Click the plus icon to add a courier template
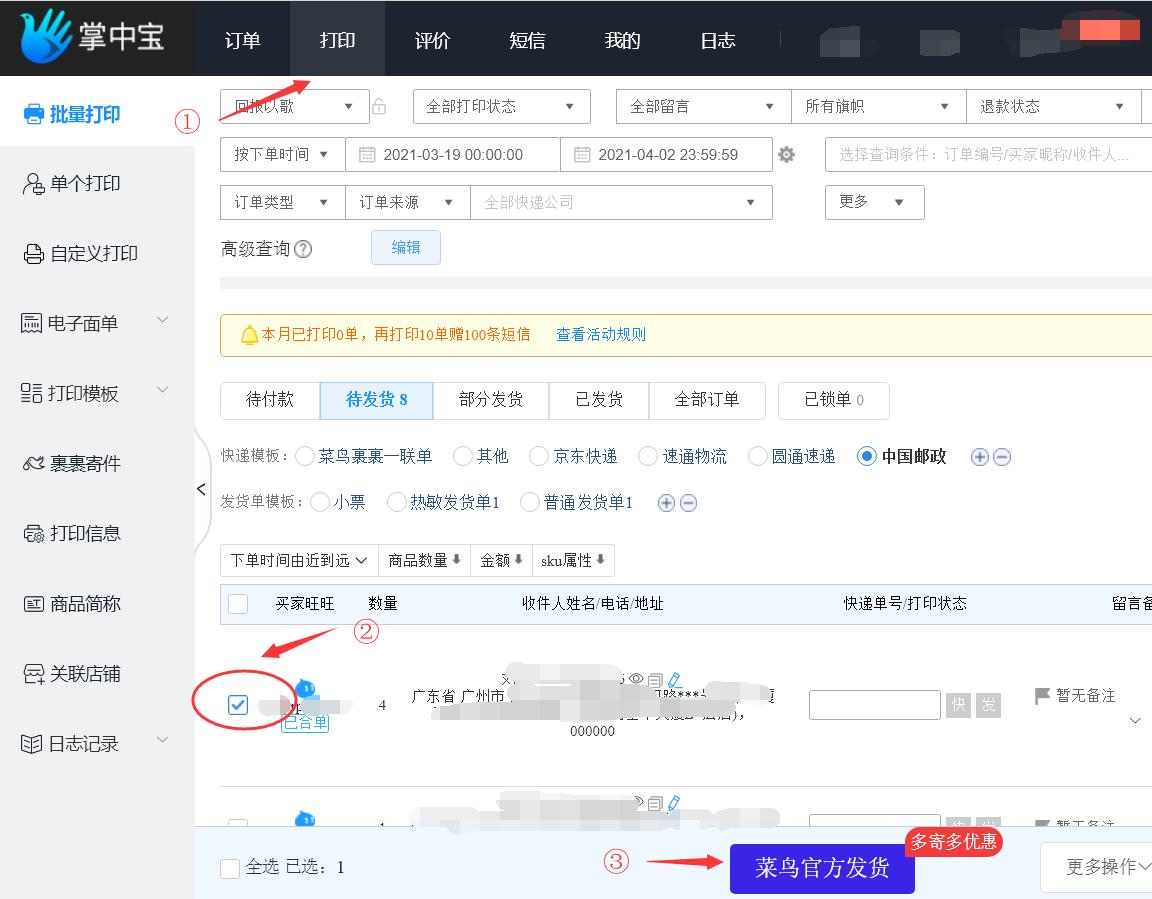Image resolution: width=1152 pixels, height=899 pixels. click(x=978, y=456)
